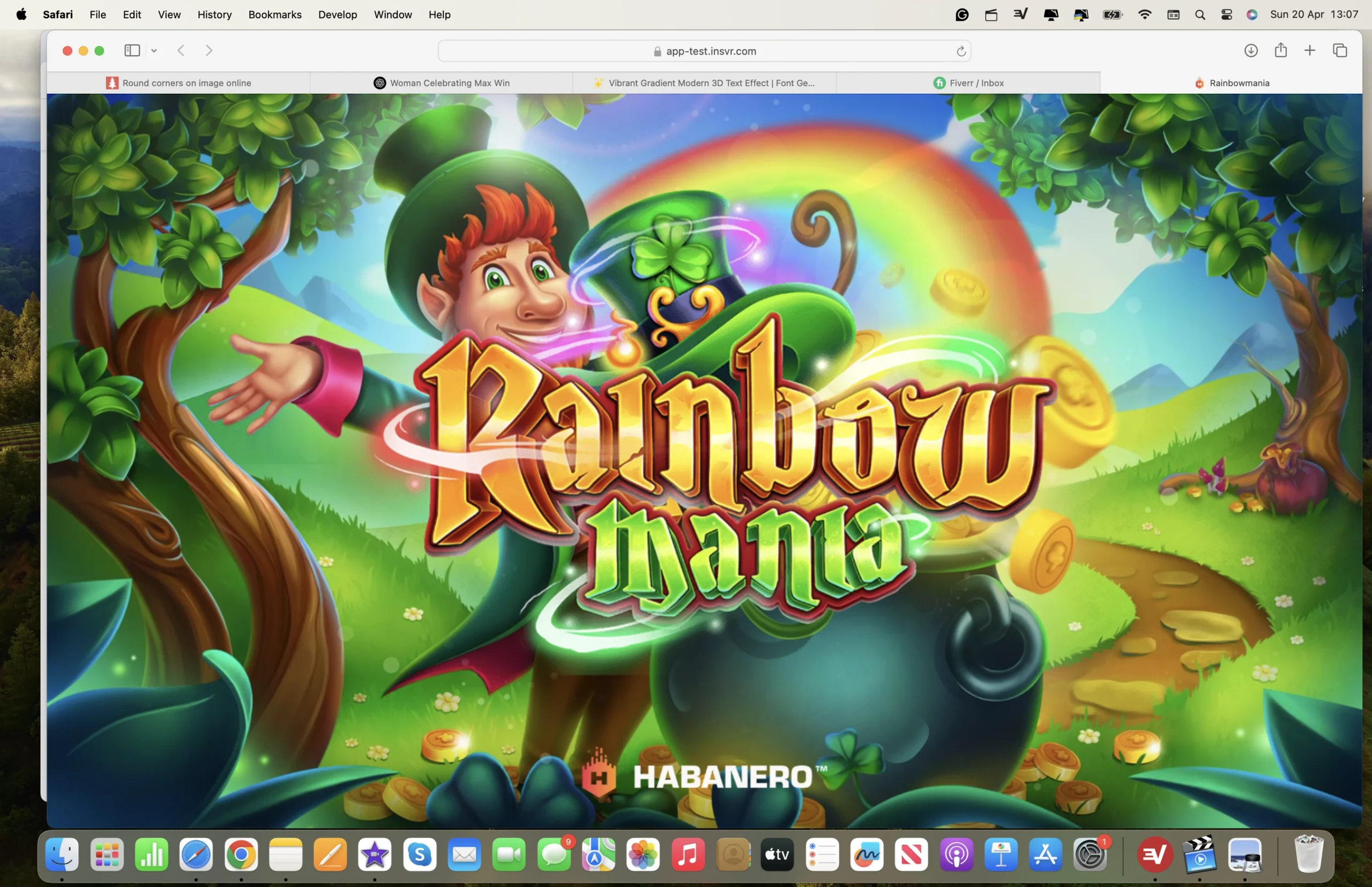Screen dimensions: 1372x887
Task: Go forward with the forward arrow
Action: click(x=209, y=51)
